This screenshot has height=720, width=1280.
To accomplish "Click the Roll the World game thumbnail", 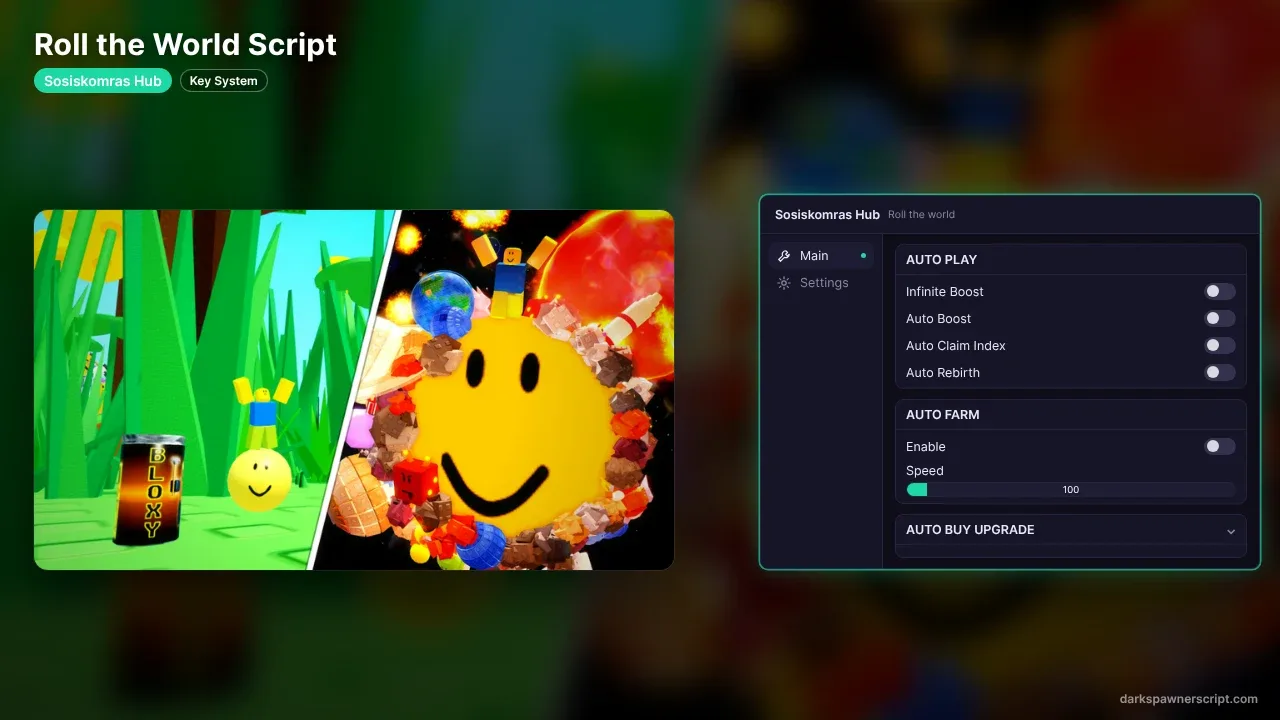I will [x=354, y=390].
